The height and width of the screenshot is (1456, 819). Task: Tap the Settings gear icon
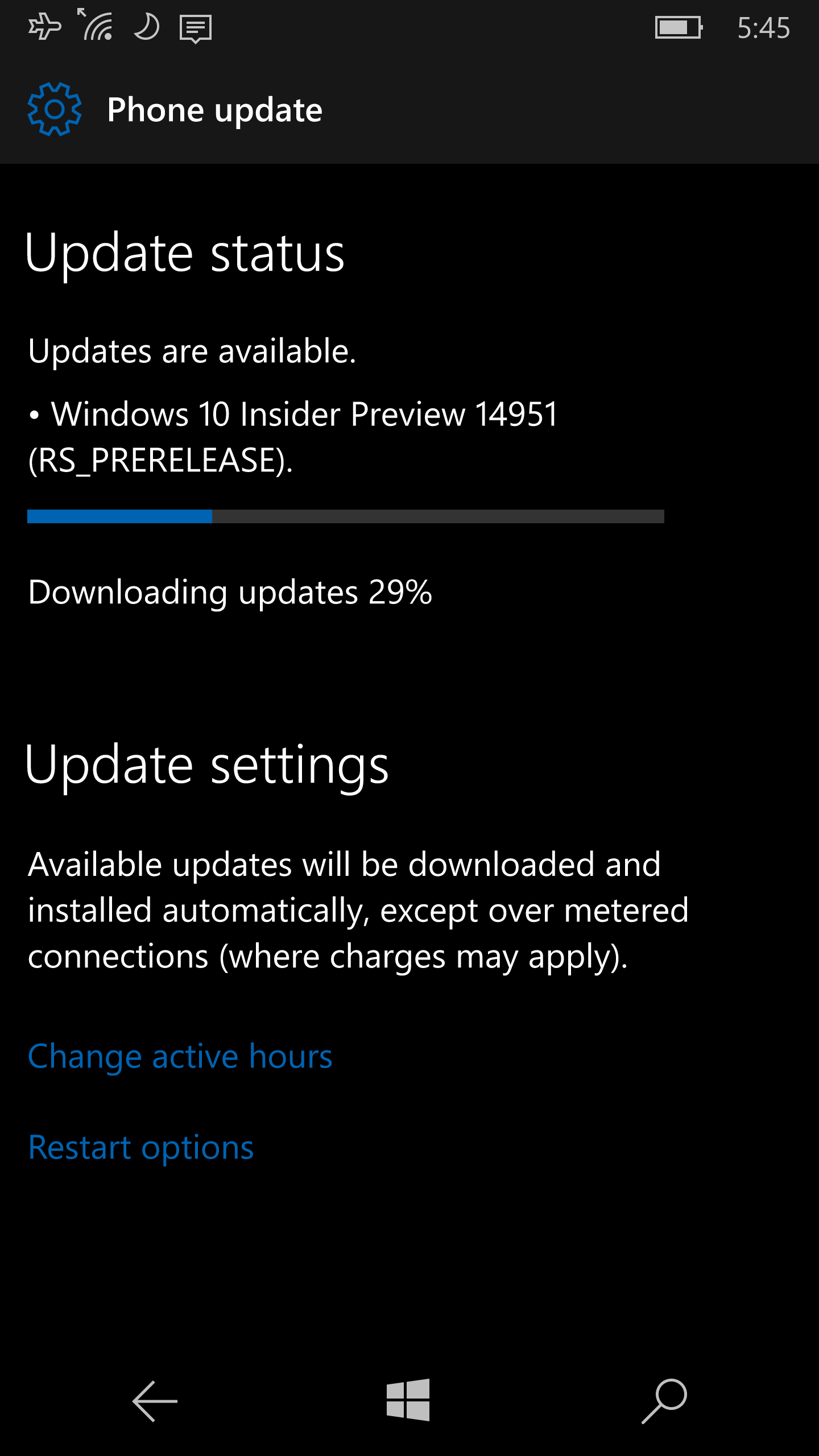[x=55, y=109]
